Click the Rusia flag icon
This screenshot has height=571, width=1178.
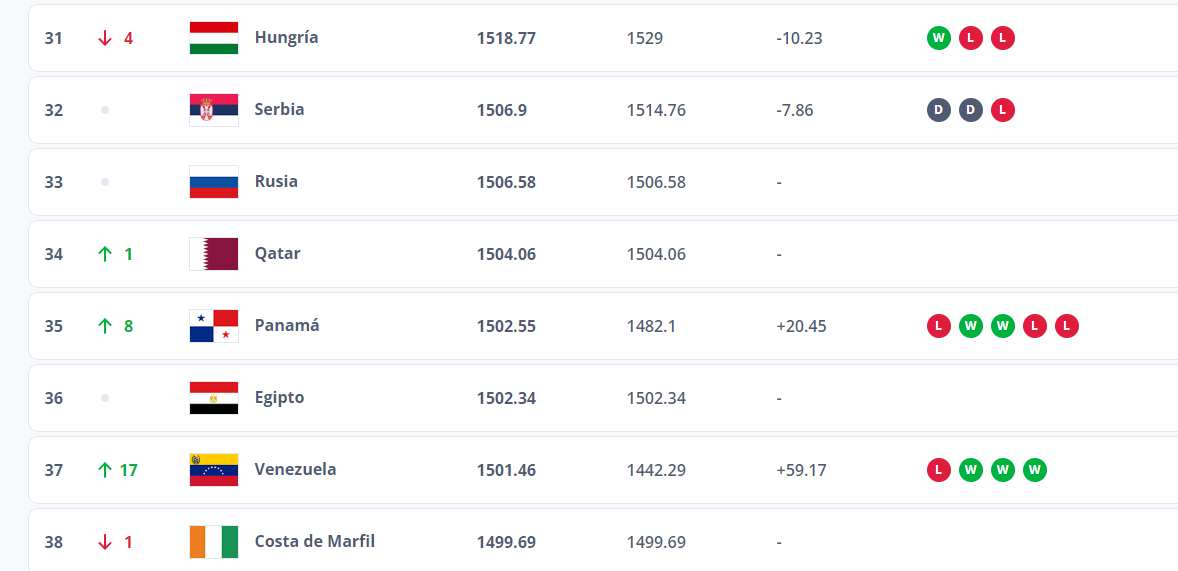(x=213, y=182)
